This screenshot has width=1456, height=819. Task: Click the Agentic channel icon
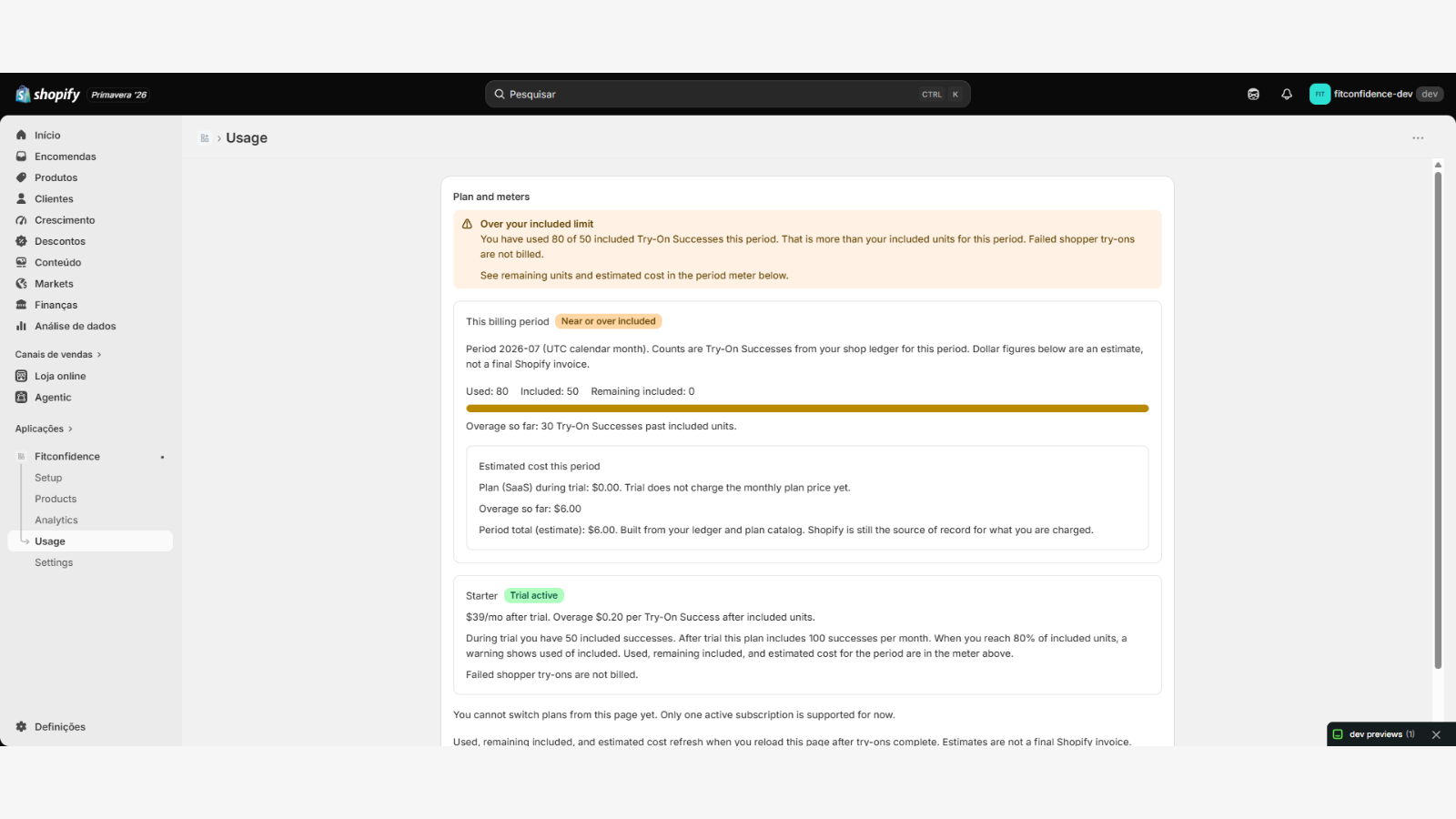tap(21, 397)
